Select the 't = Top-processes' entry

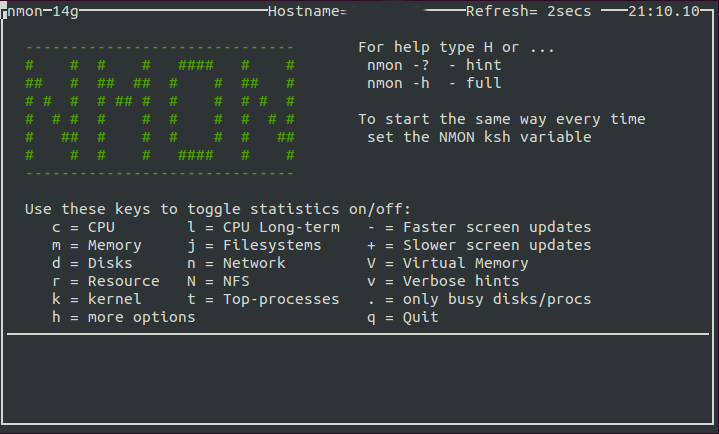(263, 299)
